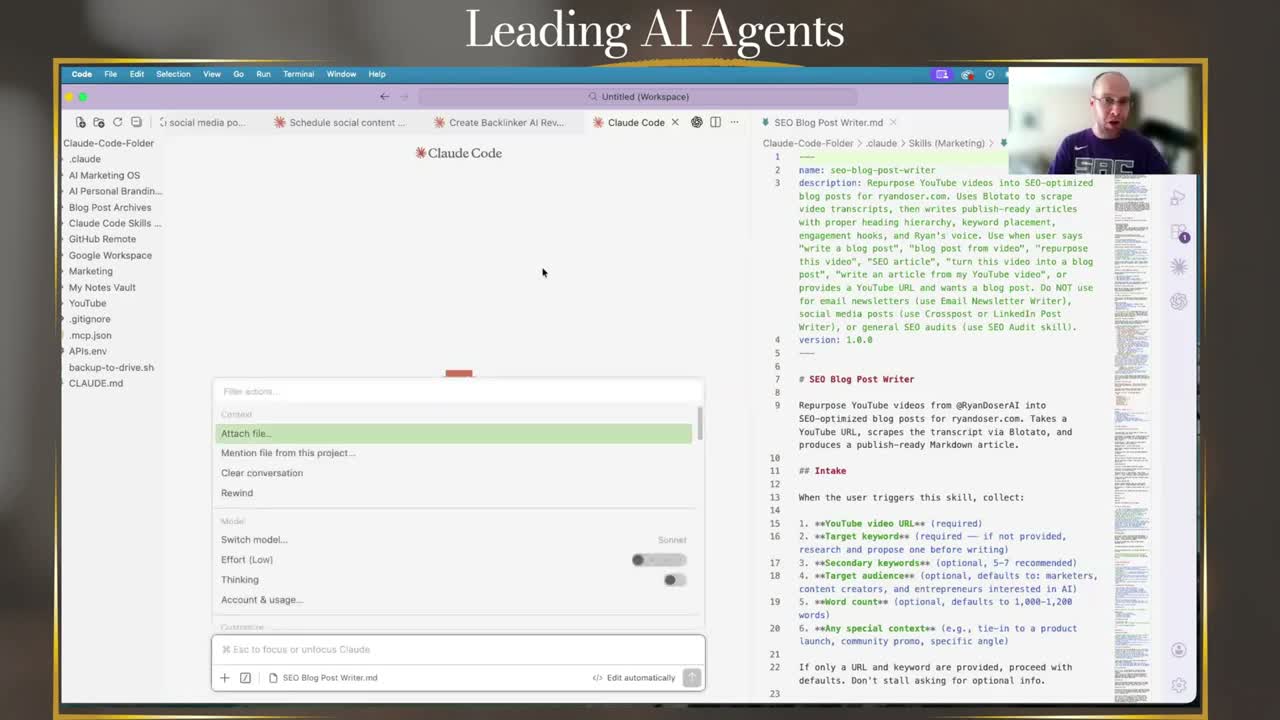Image resolution: width=1280 pixels, height=720 pixels.
Task: Click the circular play icon in menu bar
Action: (x=990, y=74)
